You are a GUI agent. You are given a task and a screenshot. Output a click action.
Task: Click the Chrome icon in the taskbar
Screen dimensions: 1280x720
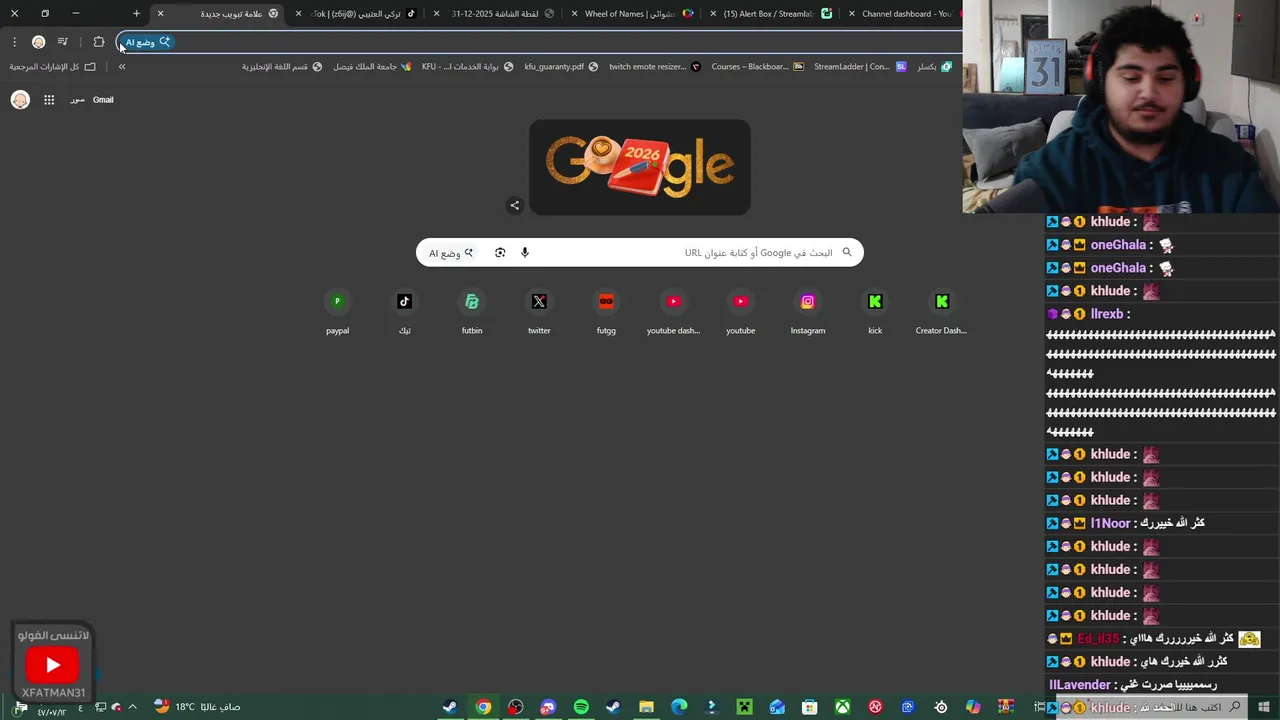(x=483, y=707)
